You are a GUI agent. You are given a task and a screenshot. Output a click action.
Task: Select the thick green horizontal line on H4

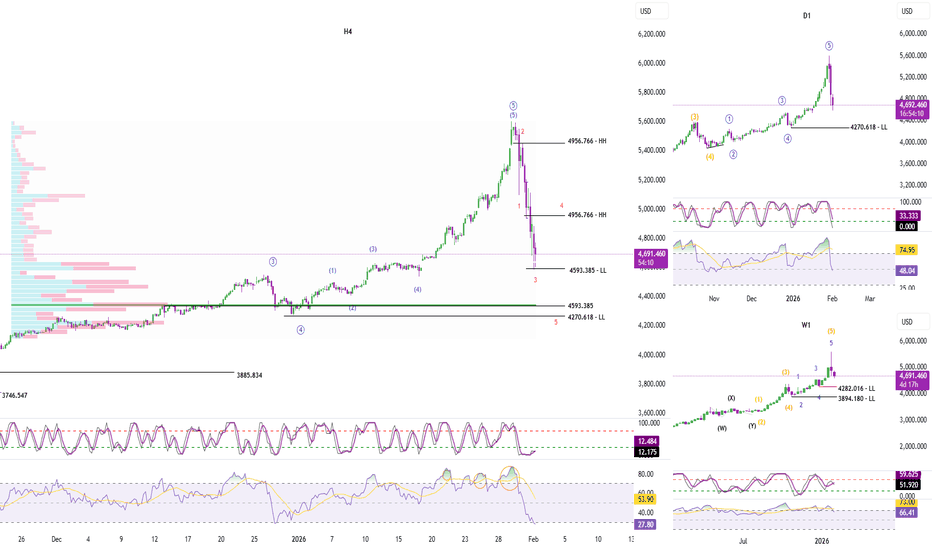tap(273, 306)
